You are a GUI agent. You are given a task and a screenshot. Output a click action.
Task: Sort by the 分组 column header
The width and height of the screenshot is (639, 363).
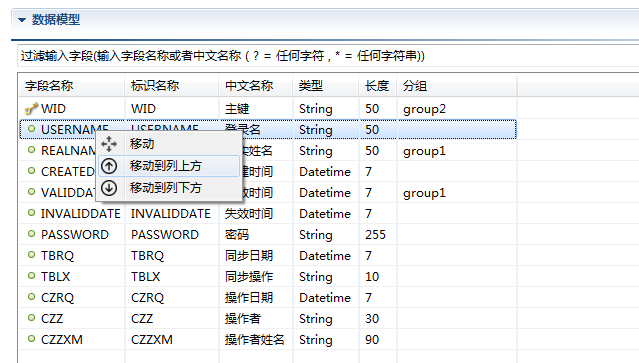[x=457, y=86]
